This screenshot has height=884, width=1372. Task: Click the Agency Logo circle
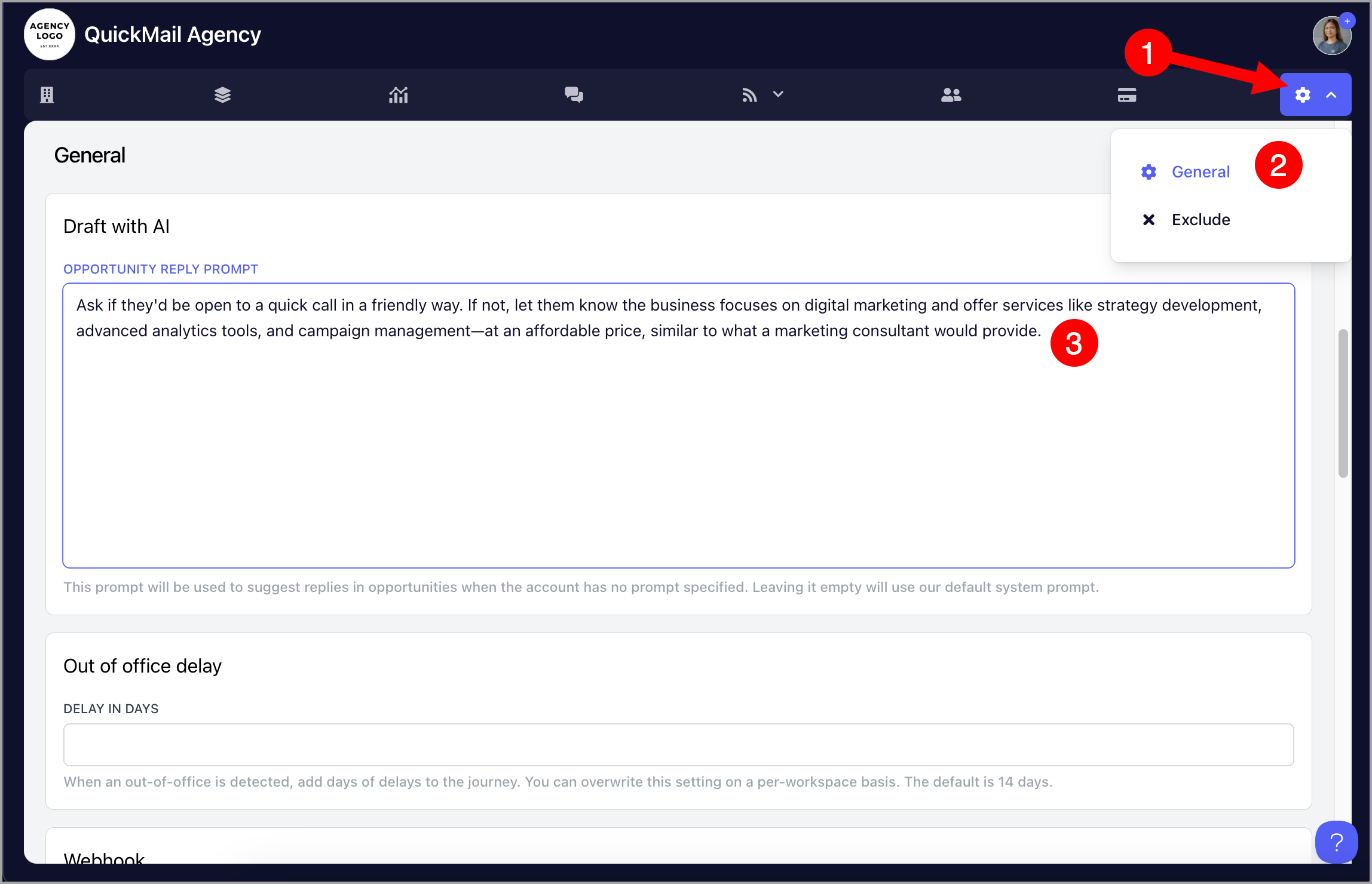click(x=50, y=35)
